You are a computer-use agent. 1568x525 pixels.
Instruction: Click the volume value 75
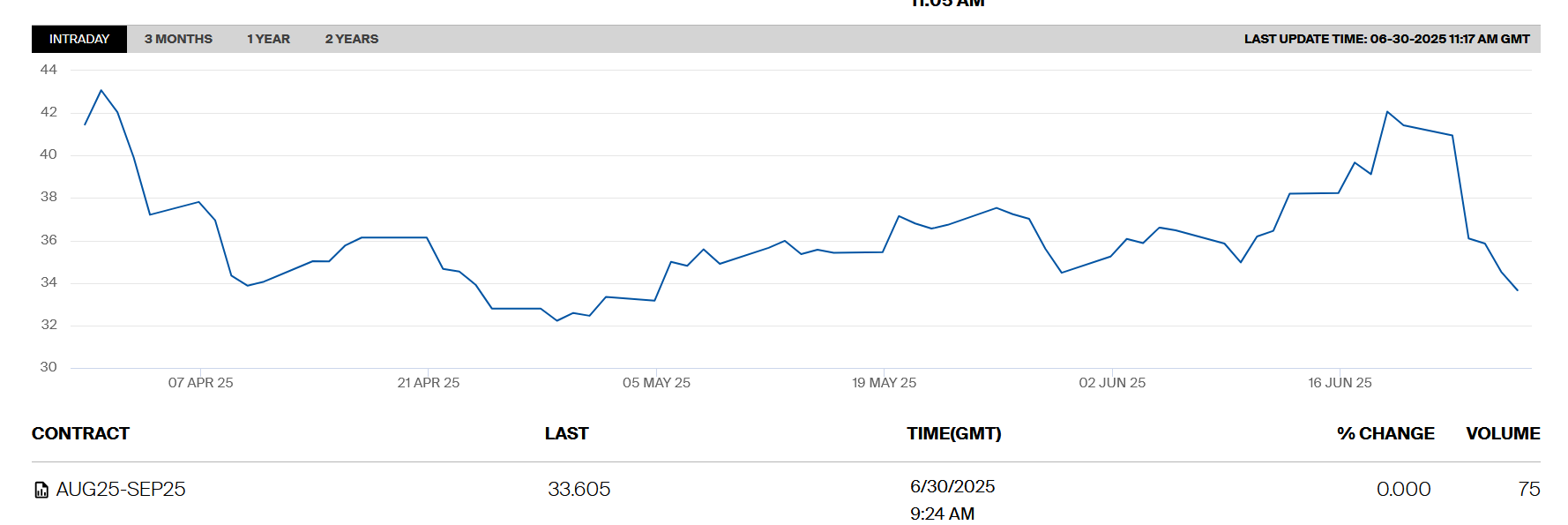pos(1528,489)
